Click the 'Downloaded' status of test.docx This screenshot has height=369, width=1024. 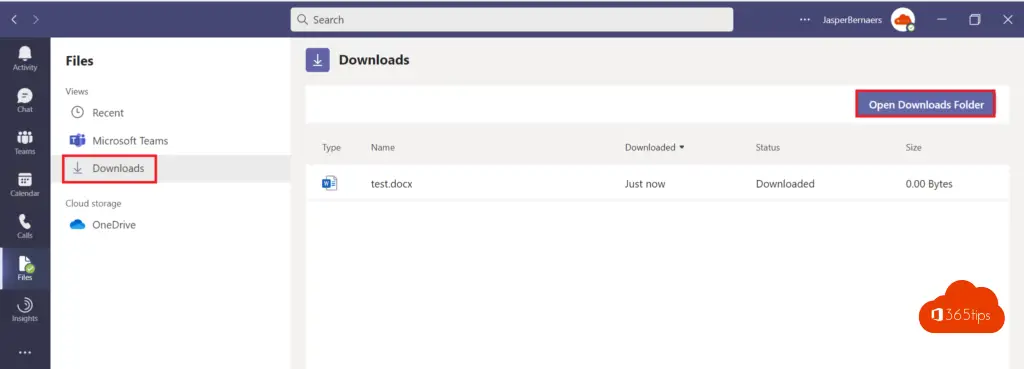click(x=785, y=184)
